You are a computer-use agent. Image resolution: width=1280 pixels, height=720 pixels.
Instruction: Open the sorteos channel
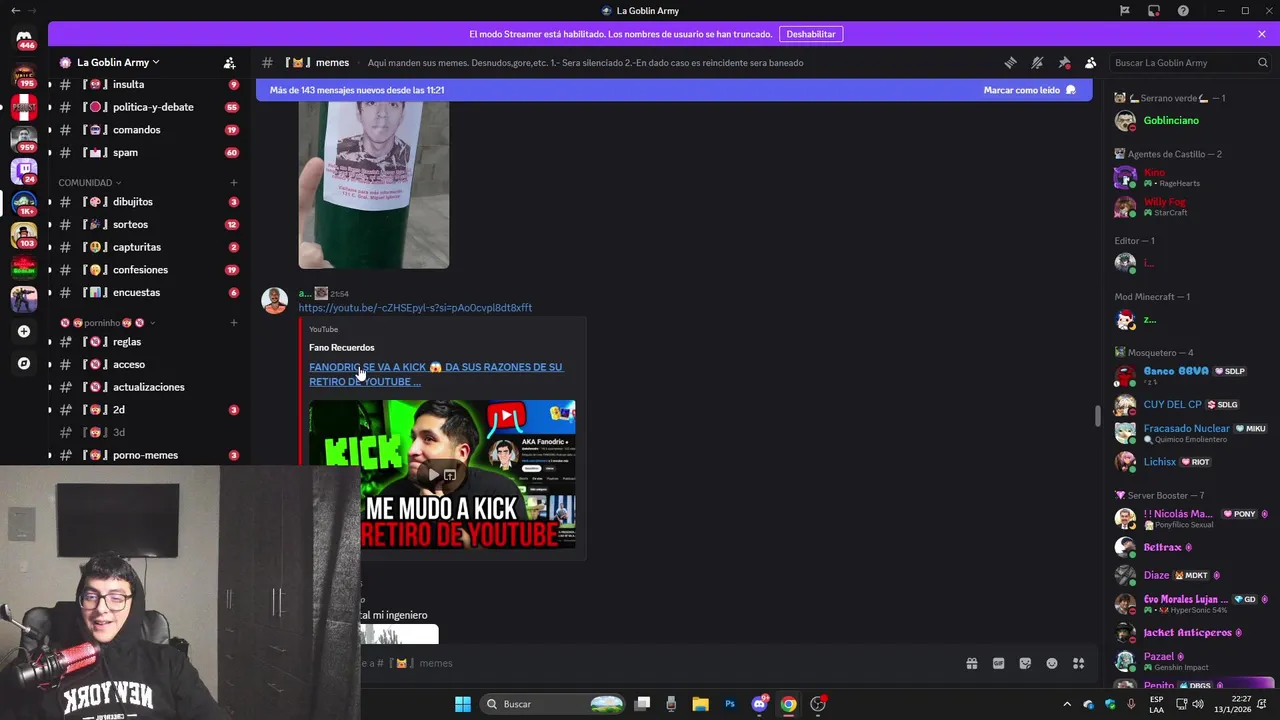[148, 225]
